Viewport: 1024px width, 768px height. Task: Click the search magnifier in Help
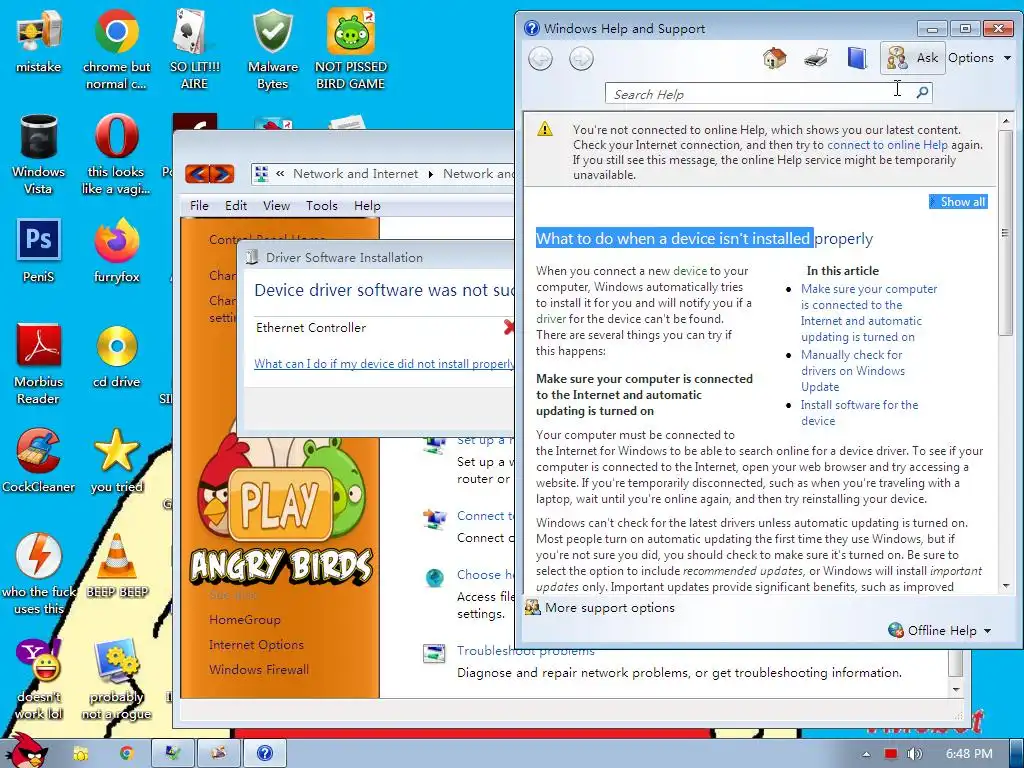[x=922, y=93]
